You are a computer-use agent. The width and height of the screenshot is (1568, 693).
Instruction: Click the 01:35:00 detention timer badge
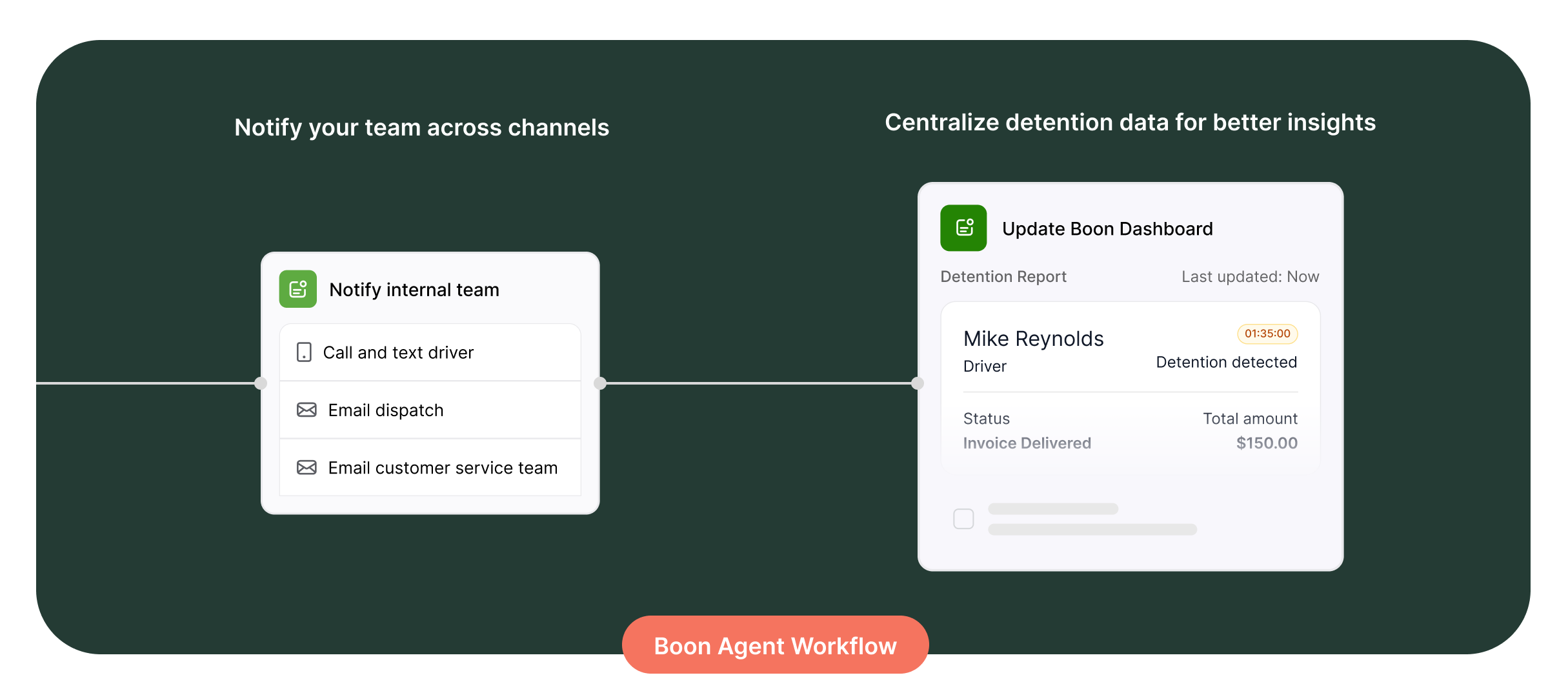[1267, 334]
